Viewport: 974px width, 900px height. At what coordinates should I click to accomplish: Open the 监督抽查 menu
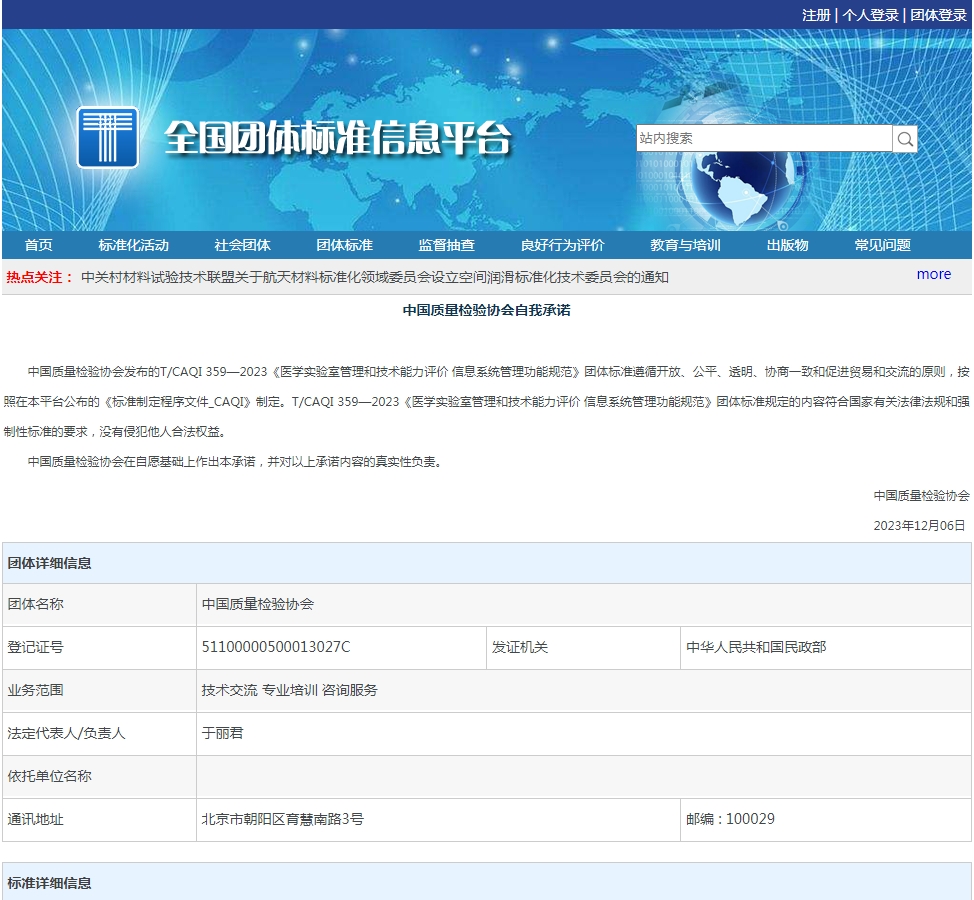point(447,245)
